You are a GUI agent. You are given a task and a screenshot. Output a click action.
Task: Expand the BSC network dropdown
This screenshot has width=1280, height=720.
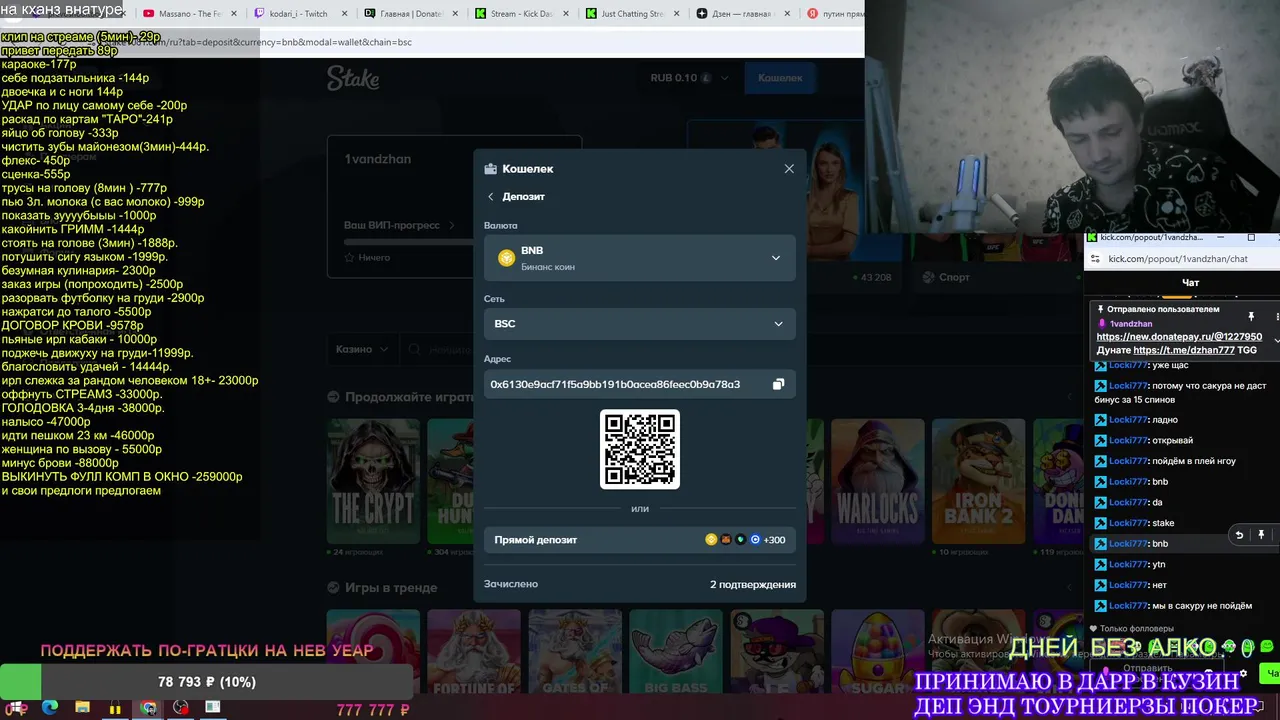tap(640, 324)
